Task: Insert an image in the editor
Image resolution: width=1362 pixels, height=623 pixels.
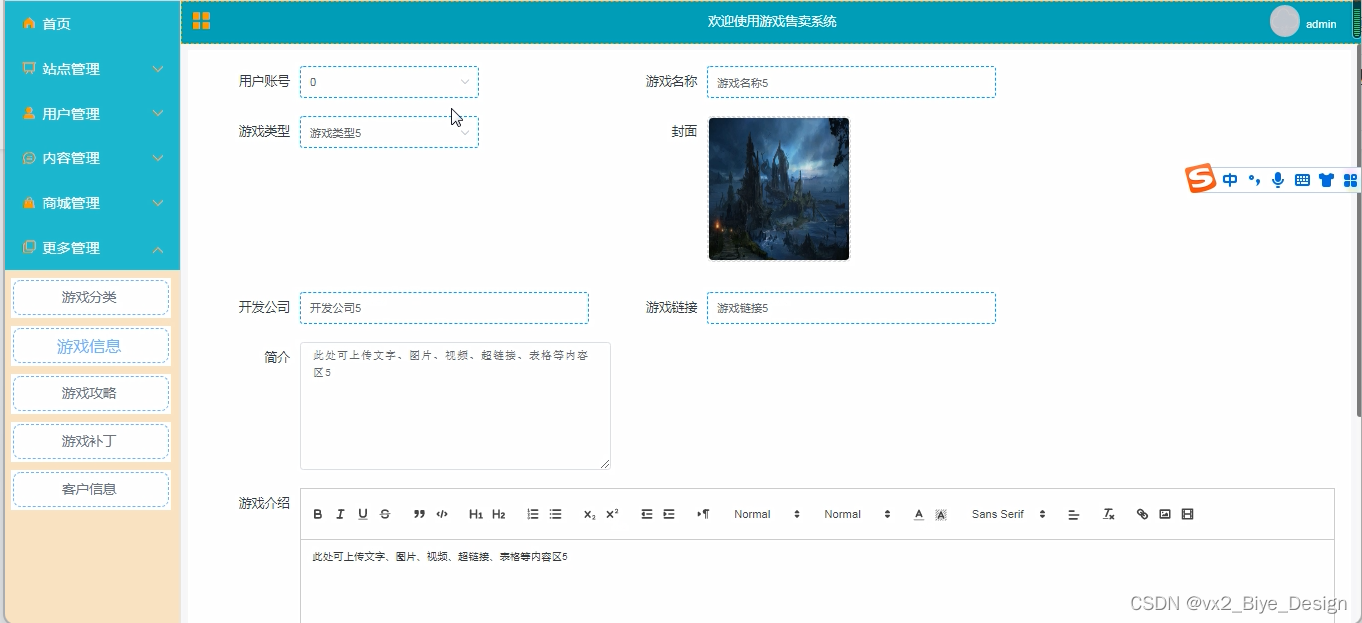Action: [1165, 514]
